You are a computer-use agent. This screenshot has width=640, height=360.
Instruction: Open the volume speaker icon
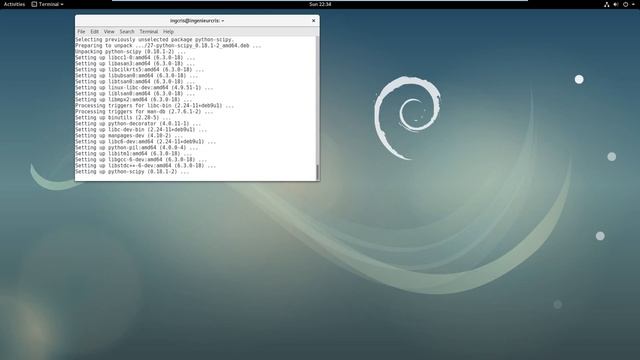[x=616, y=4]
